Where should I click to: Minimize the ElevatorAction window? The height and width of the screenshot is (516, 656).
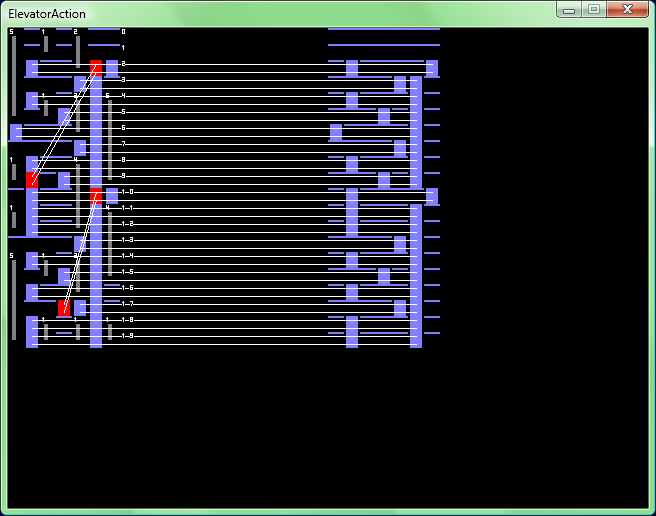[569, 10]
